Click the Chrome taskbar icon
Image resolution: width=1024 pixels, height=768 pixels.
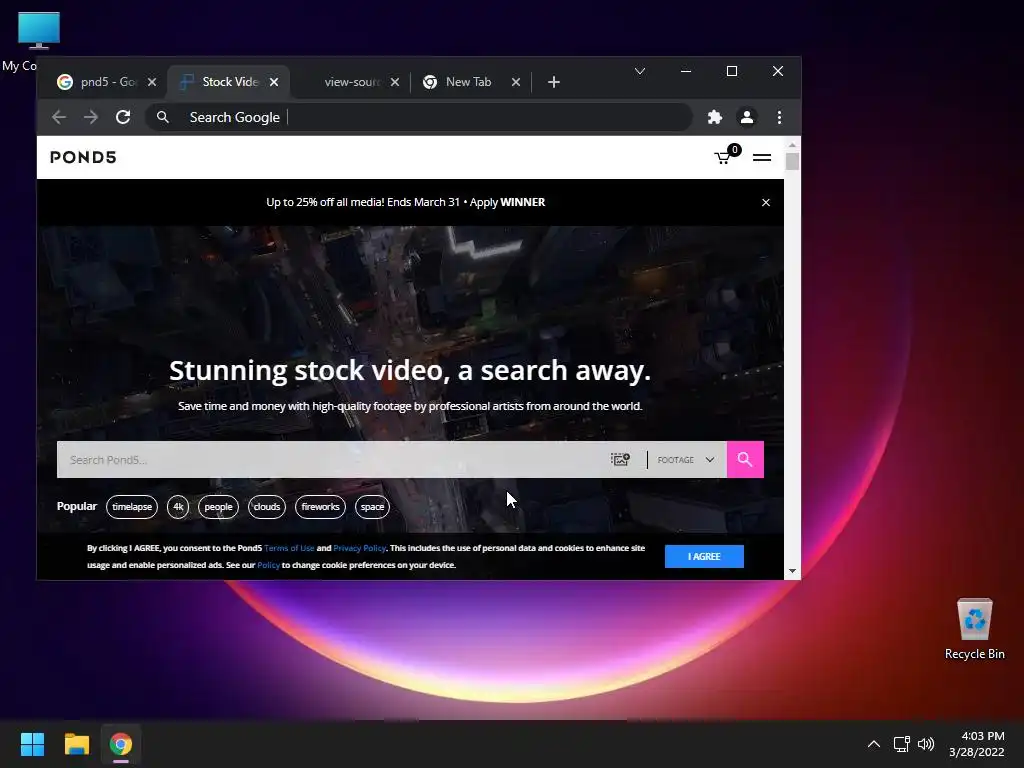[x=121, y=744]
